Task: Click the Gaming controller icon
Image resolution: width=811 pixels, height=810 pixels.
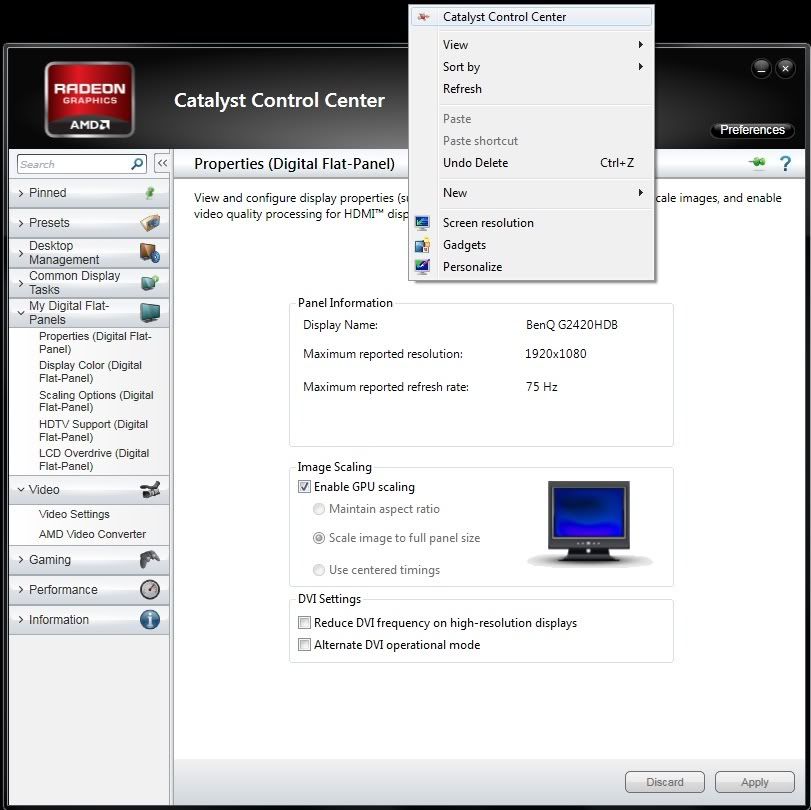Action: click(x=150, y=559)
